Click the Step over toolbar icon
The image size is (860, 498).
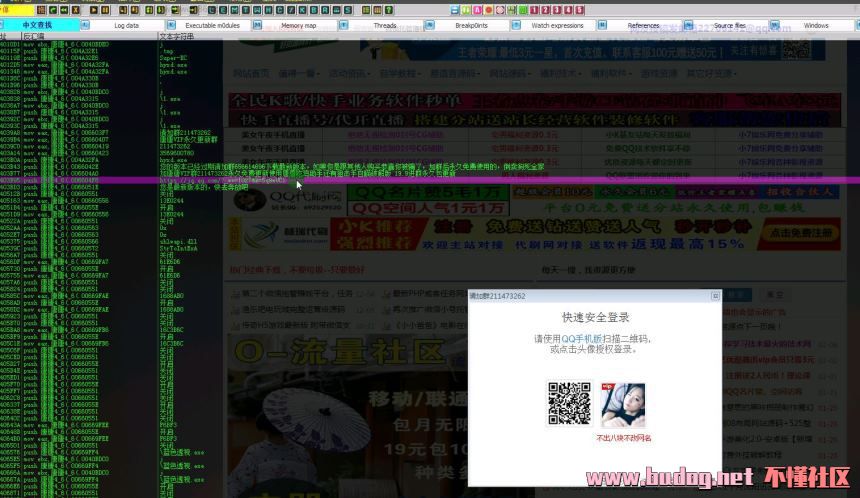click(134, 10)
